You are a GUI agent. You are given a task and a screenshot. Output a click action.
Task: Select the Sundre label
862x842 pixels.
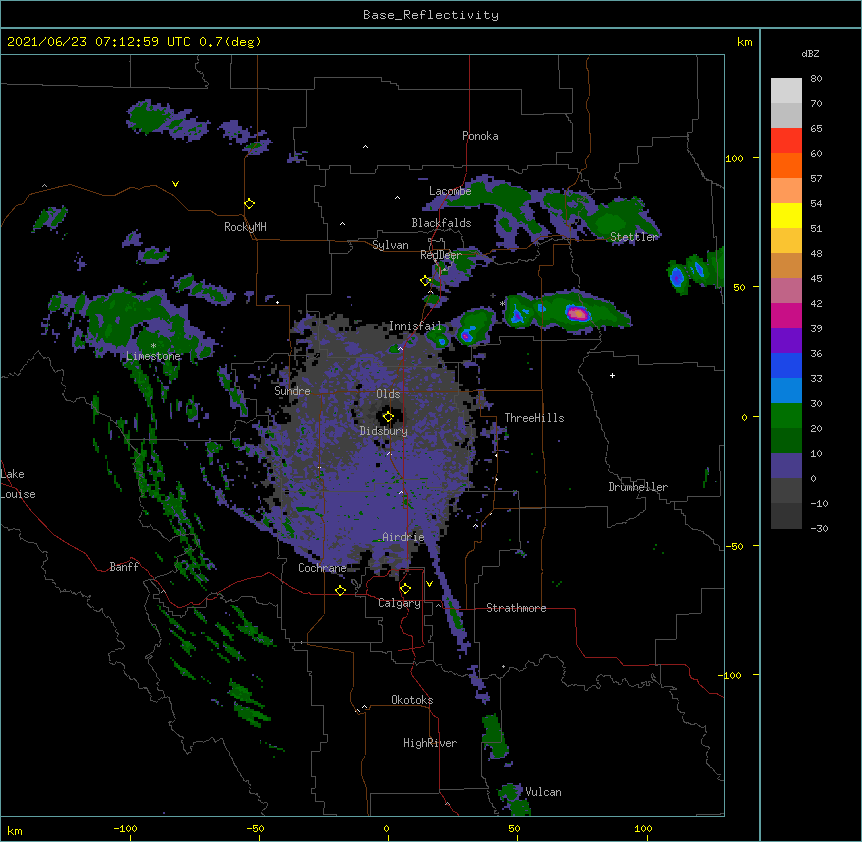tap(292, 391)
